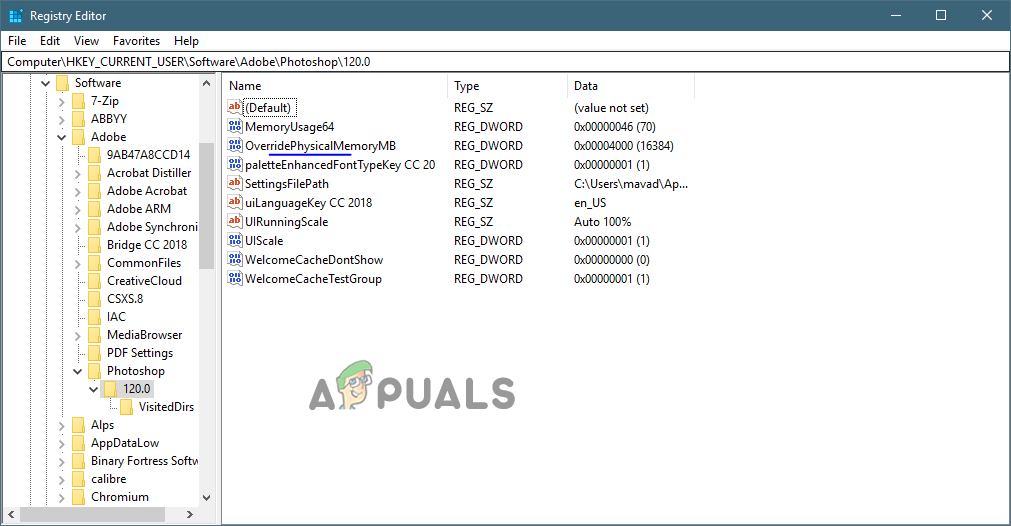Click the horizontal scroll right arrow in tree
1011x526 pixels.
click(x=190, y=514)
